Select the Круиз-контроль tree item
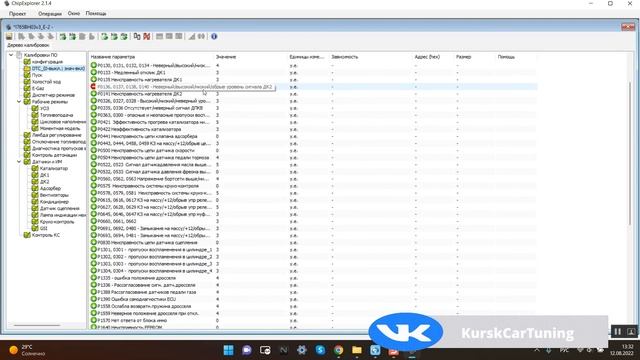This screenshot has width=640, height=360. [x=57, y=222]
